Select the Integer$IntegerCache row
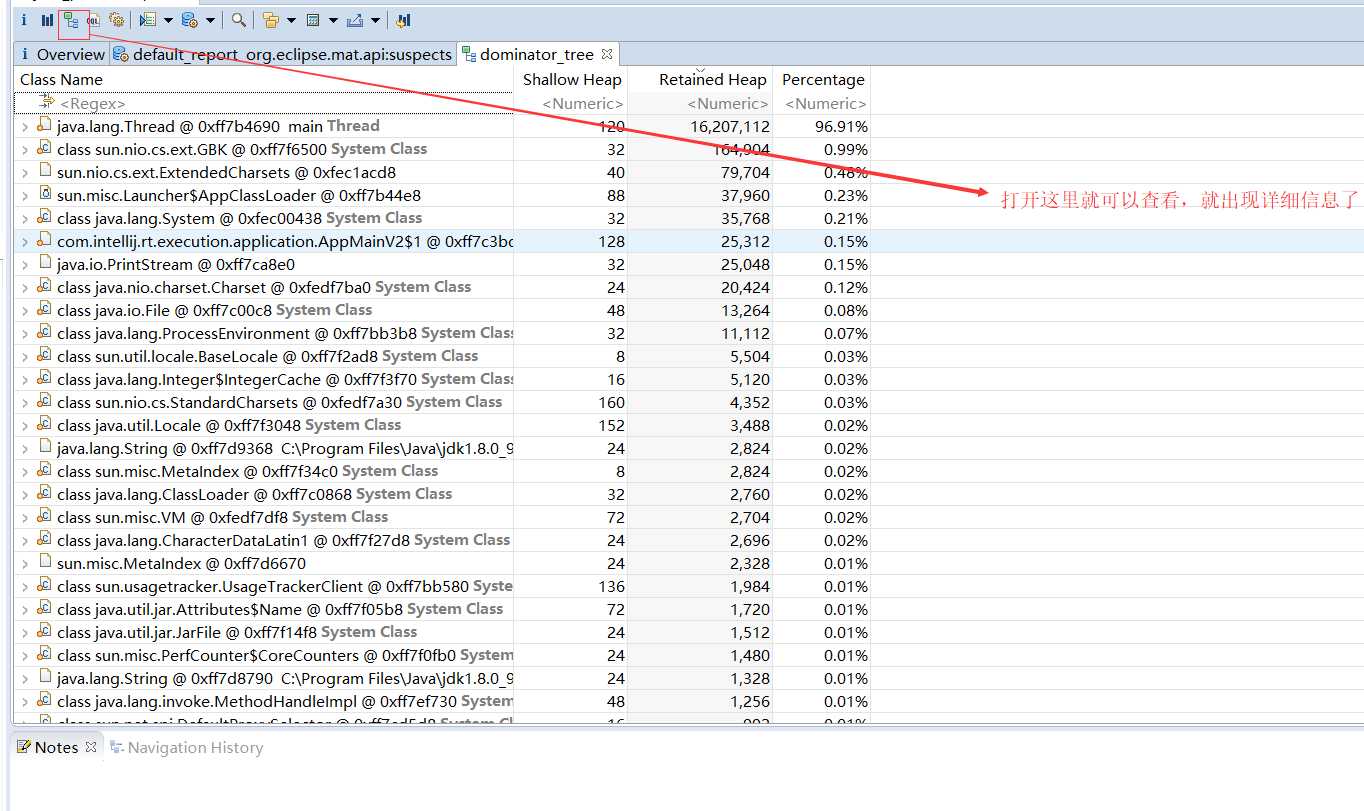 click(442, 379)
